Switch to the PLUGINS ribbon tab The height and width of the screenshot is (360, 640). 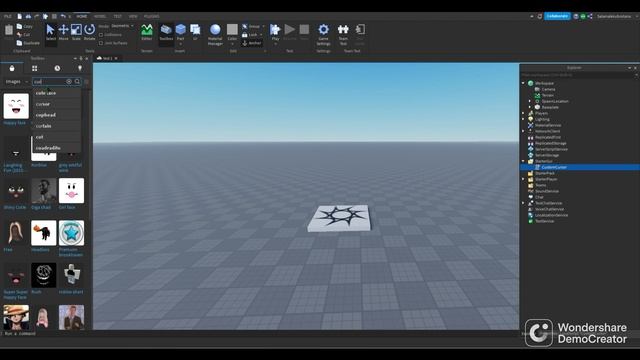(x=151, y=16)
